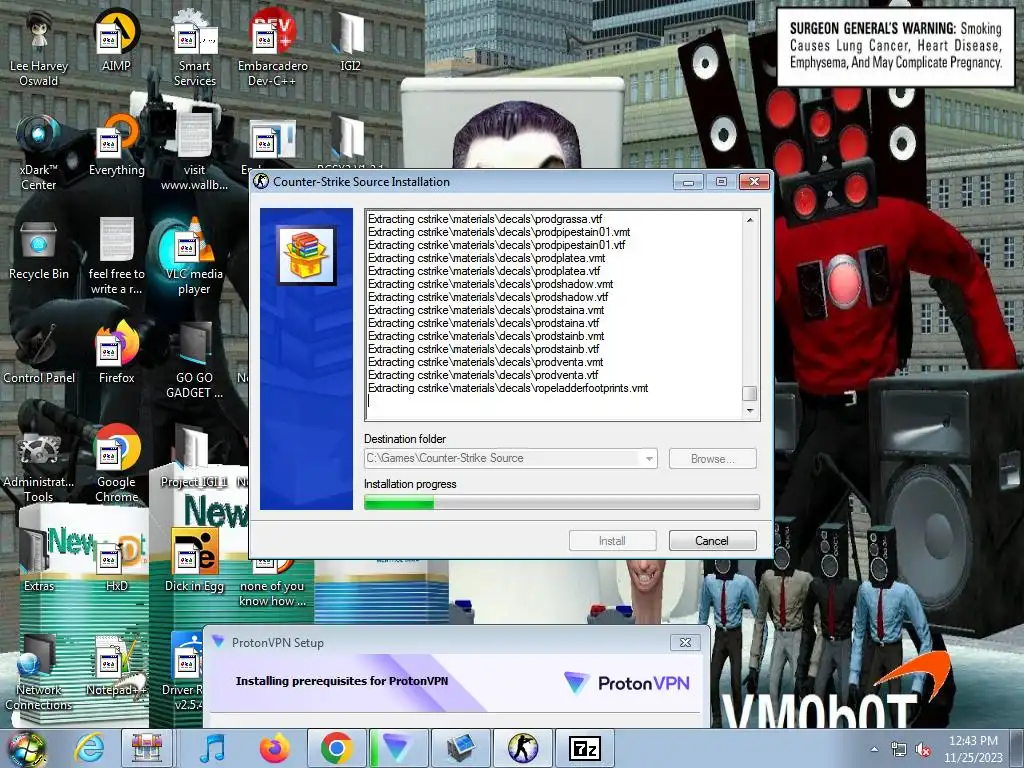The height and width of the screenshot is (768, 1024).
Task: Open the Recycle Bin
Action: pos(39,251)
